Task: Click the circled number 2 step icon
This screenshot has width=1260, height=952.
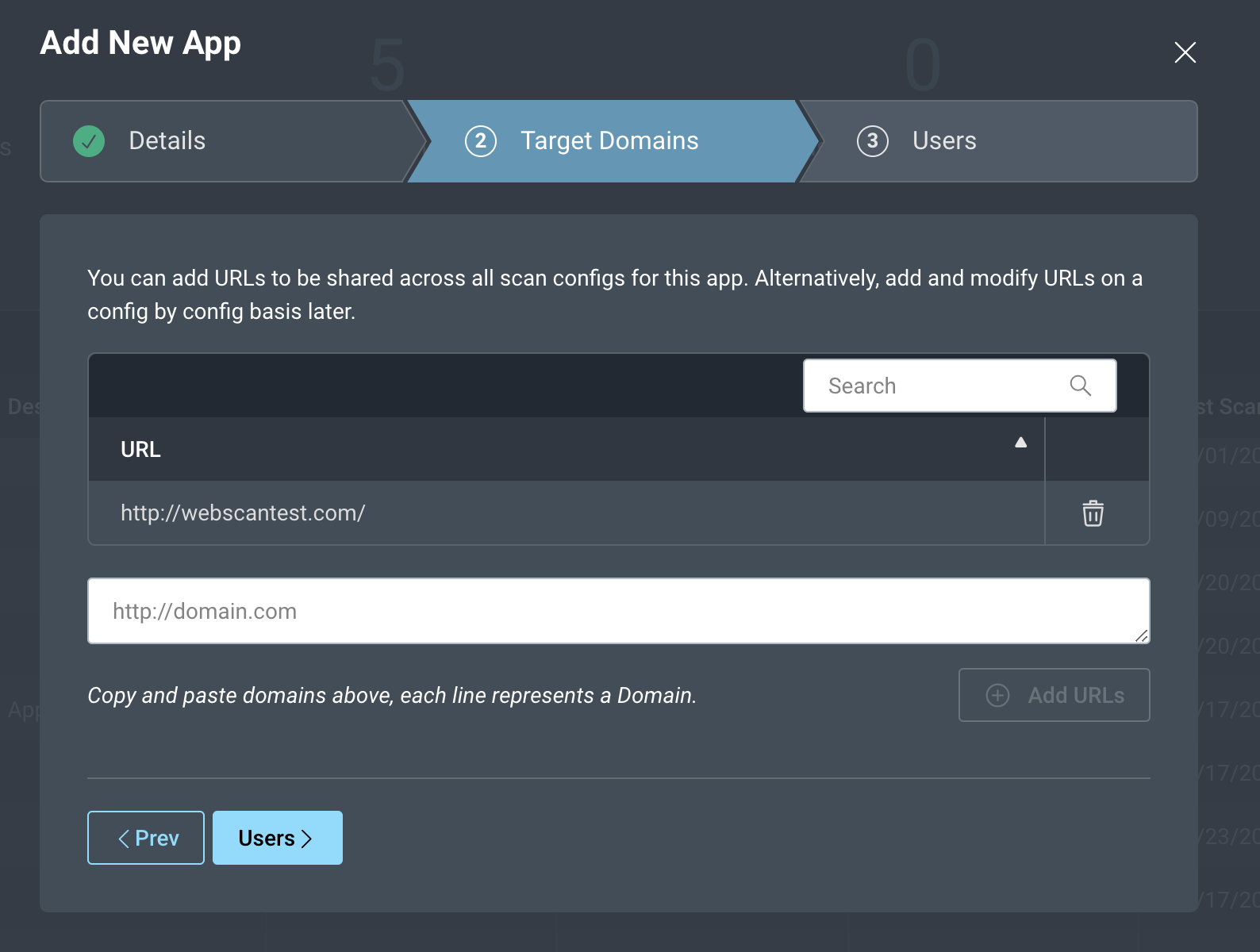Action: coord(480,141)
